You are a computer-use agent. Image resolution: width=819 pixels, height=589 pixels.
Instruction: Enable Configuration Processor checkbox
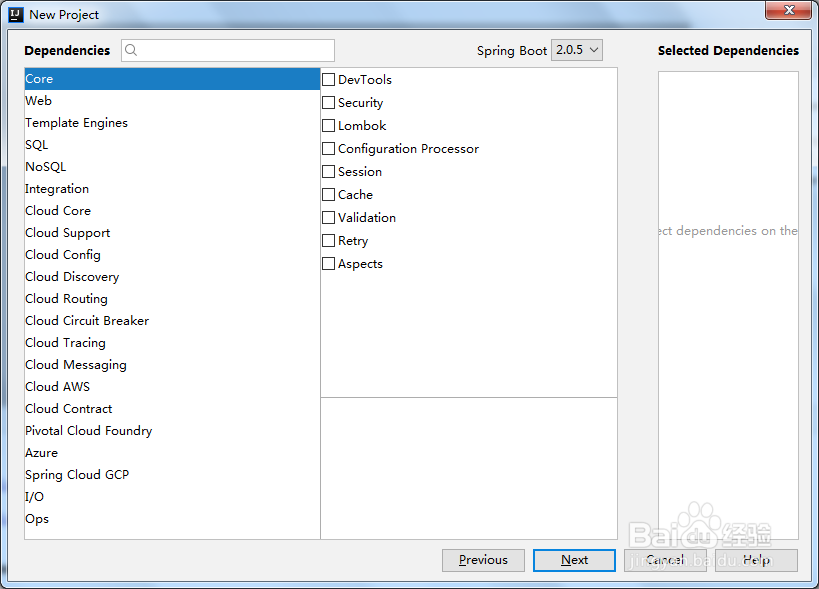[329, 148]
